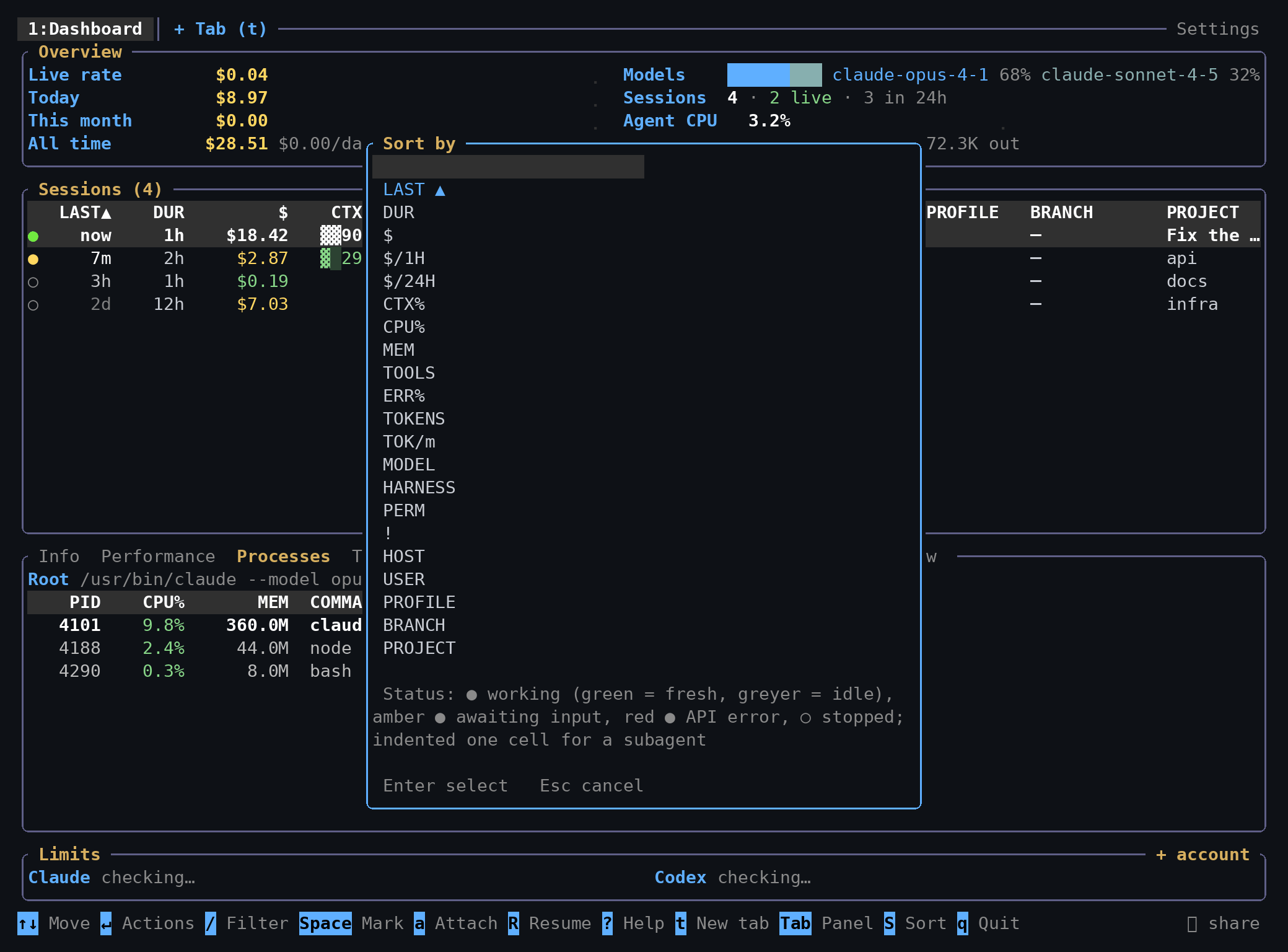The width and height of the screenshot is (1288, 952).
Task: Click the amber status dot of the 7m session
Action: (33, 259)
